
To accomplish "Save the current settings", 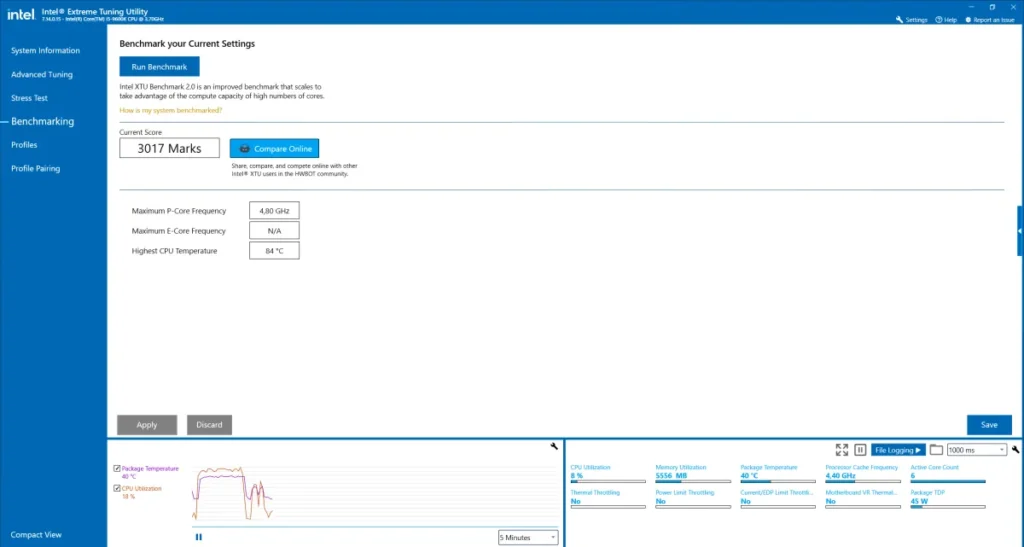I will point(989,425).
